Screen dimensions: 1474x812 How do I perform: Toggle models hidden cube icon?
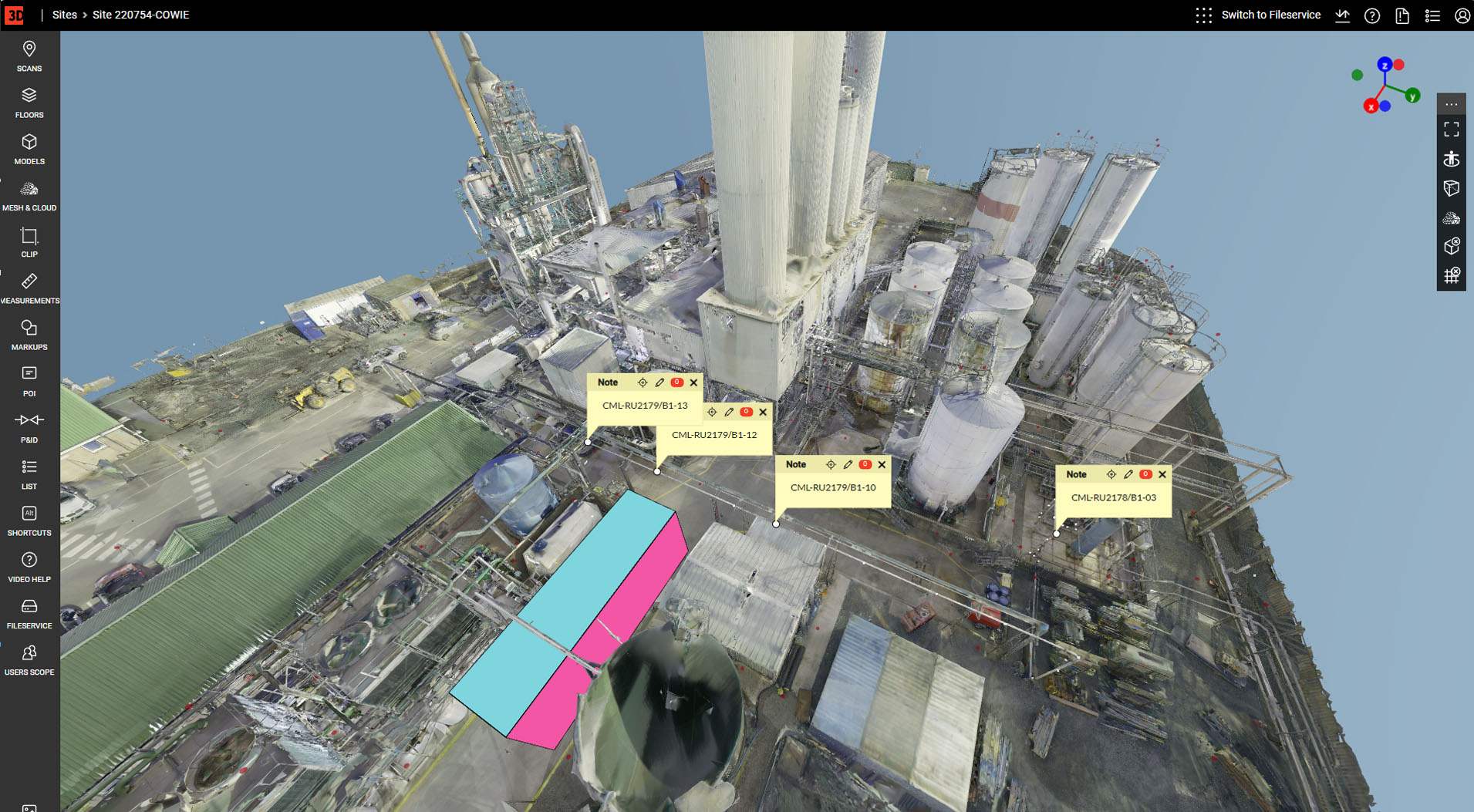pyautogui.click(x=1452, y=247)
